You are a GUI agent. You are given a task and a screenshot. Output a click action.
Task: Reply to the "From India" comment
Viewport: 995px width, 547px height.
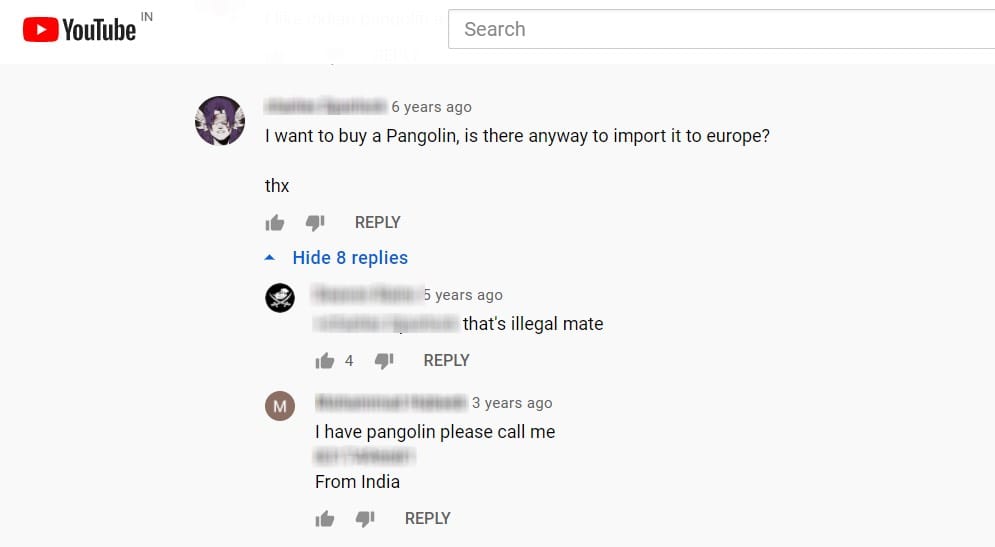(428, 518)
